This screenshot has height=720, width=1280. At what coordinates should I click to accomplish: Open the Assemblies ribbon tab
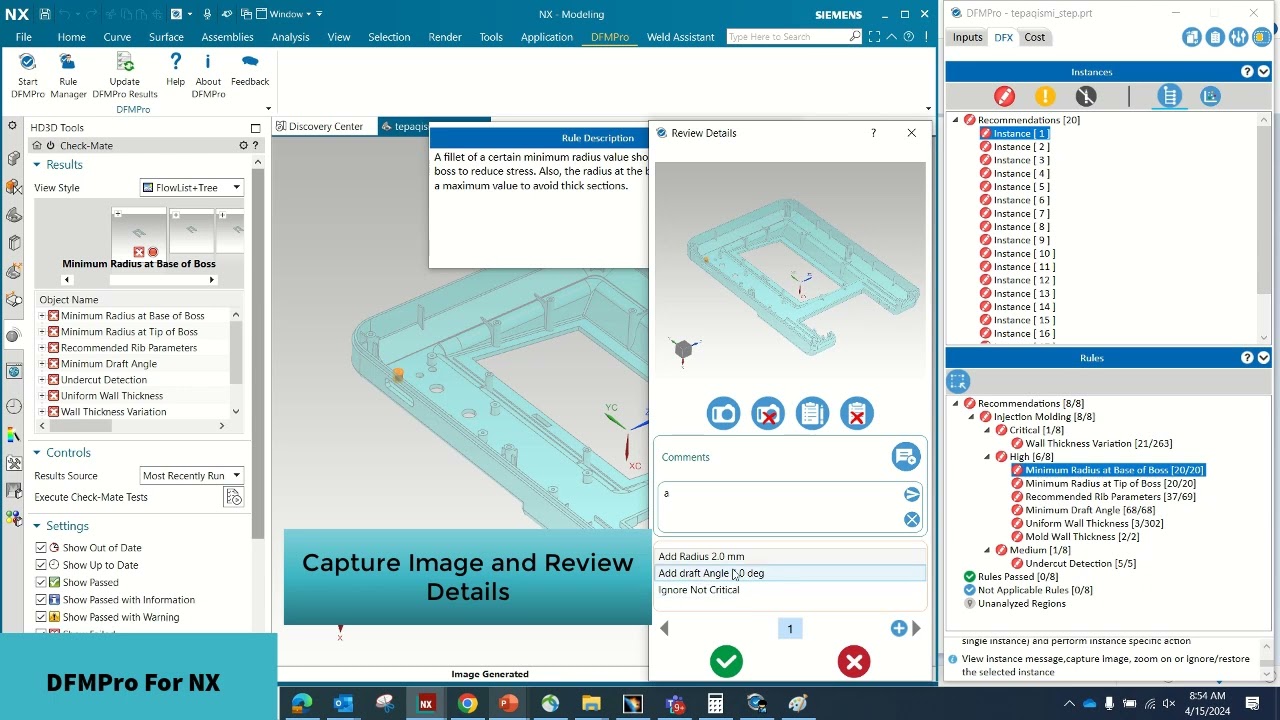pyautogui.click(x=227, y=37)
